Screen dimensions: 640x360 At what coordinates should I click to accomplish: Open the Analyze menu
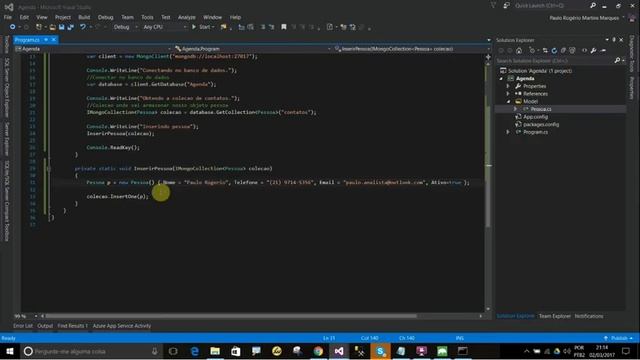[187, 17]
